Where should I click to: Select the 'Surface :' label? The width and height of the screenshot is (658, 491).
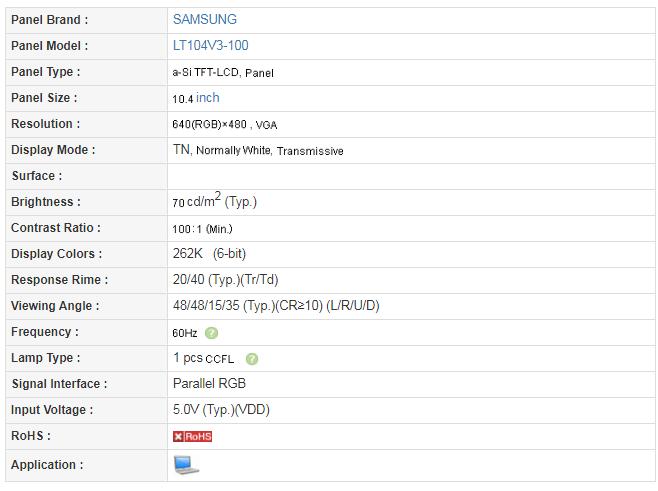(x=37, y=176)
